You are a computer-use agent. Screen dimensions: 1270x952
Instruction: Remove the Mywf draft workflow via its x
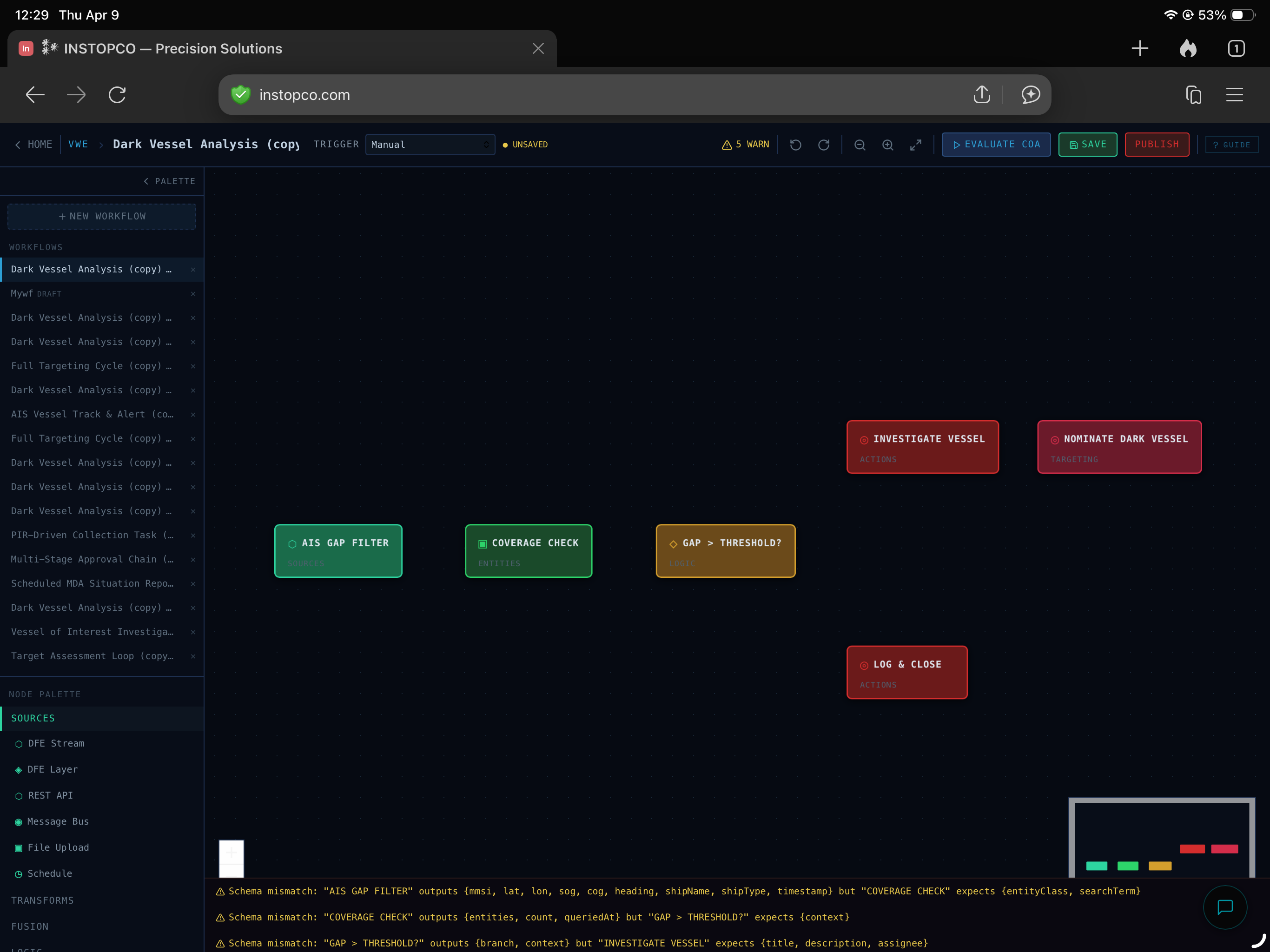[193, 293]
